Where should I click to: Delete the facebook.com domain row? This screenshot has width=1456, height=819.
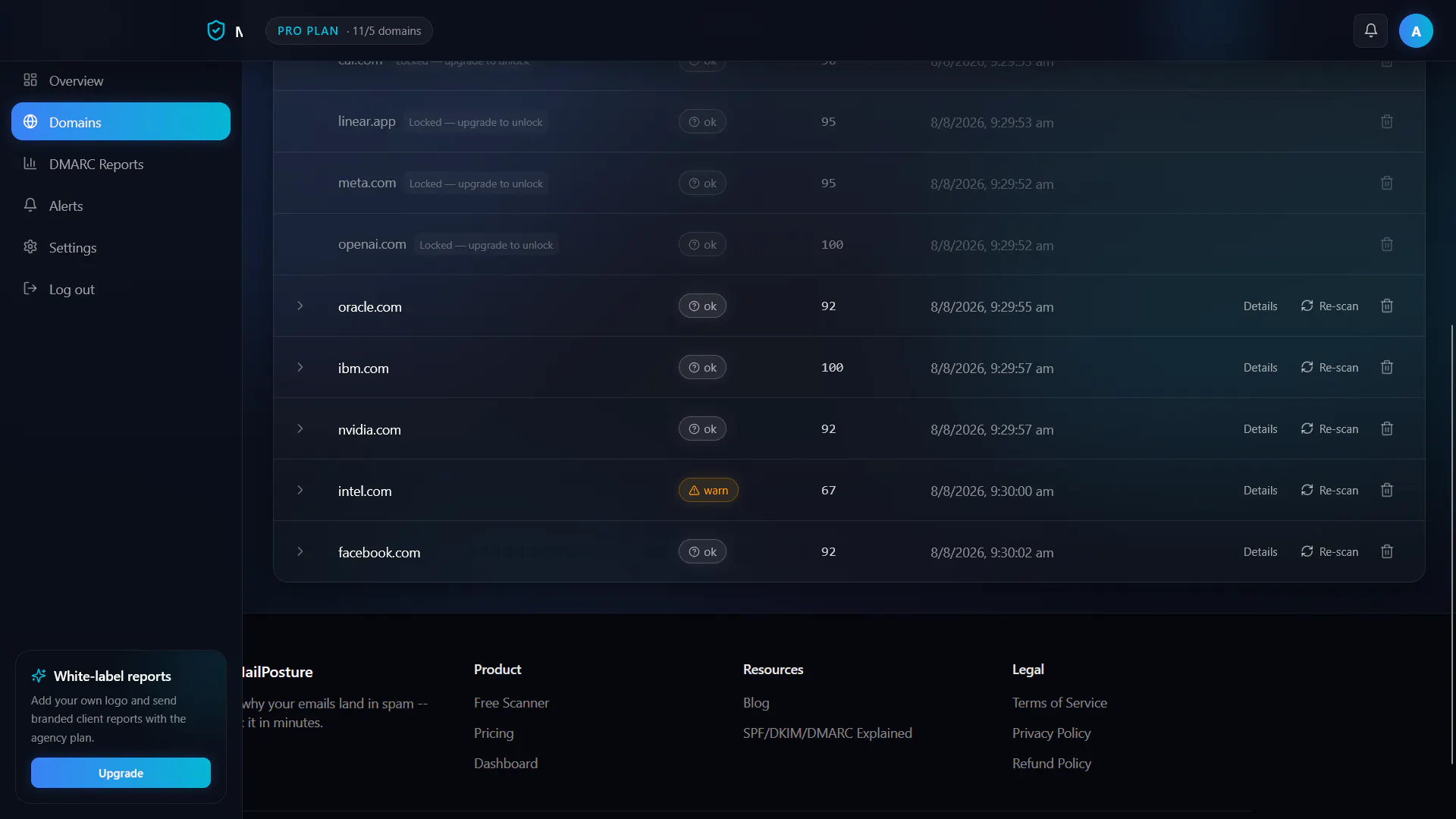pos(1387,551)
